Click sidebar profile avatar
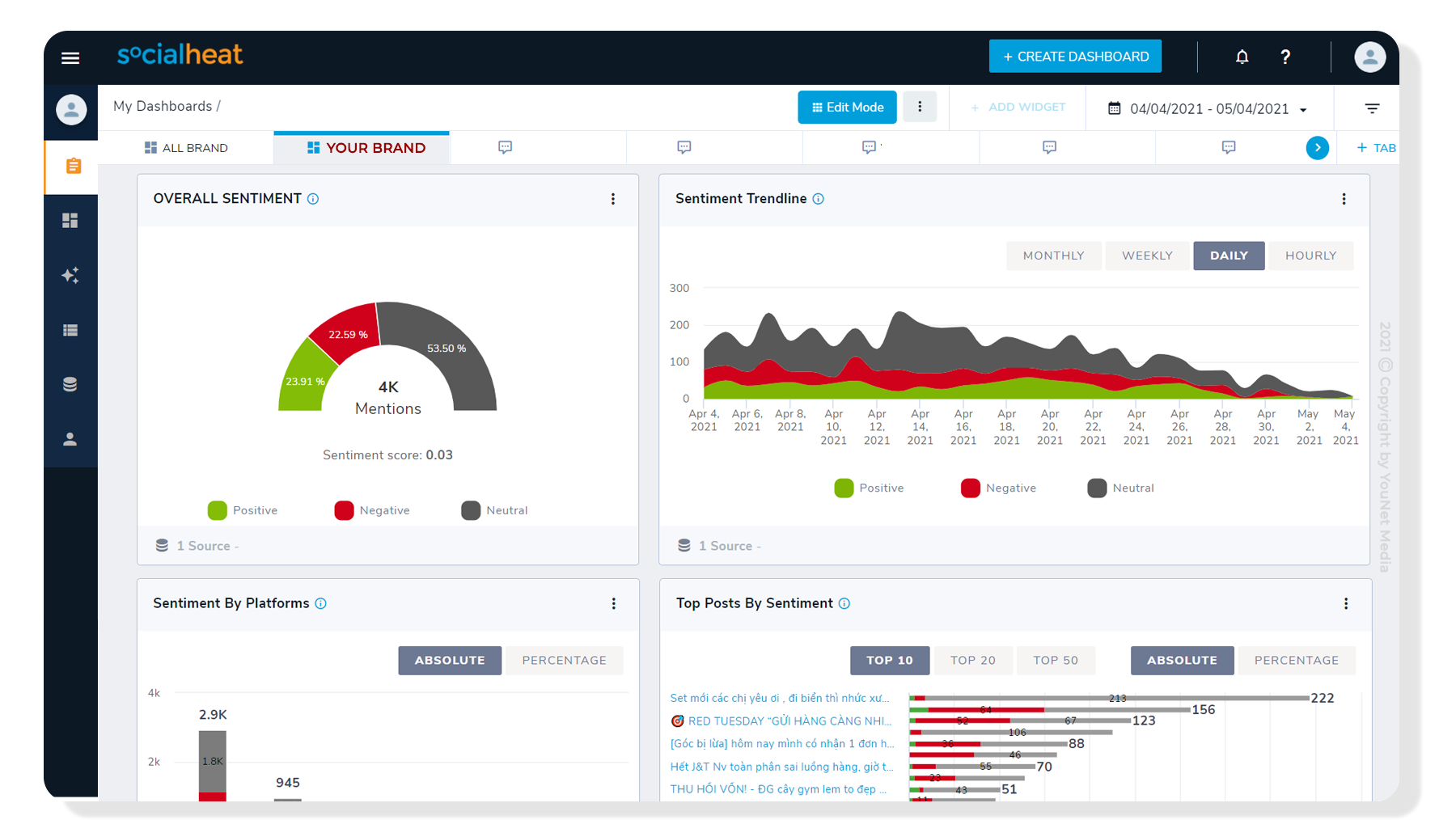This screenshot has width=1456, height=820. pyautogui.click(x=71, y=109)
